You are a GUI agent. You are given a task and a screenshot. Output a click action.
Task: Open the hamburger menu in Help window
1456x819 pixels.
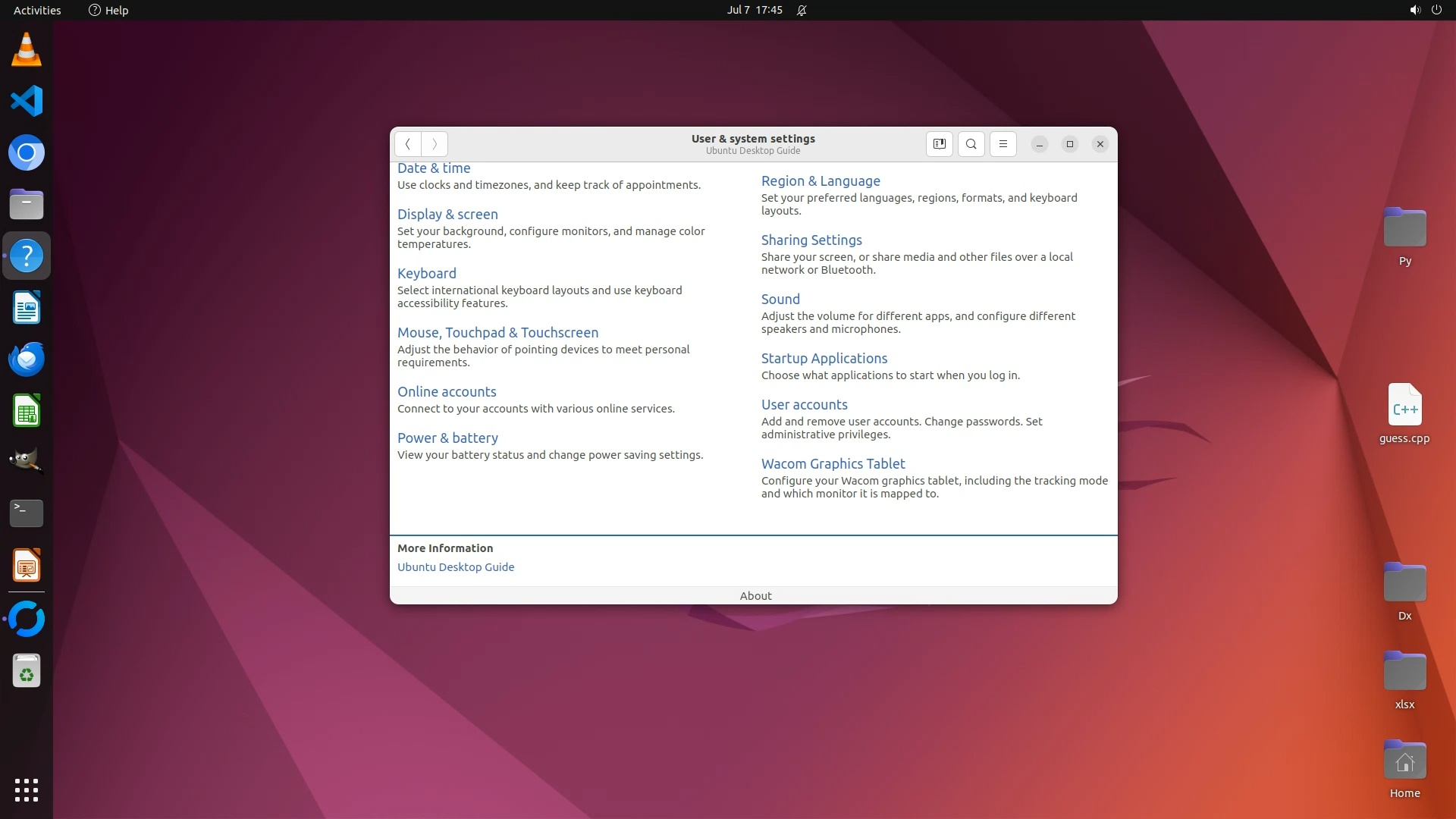[x=1003, y=144]
